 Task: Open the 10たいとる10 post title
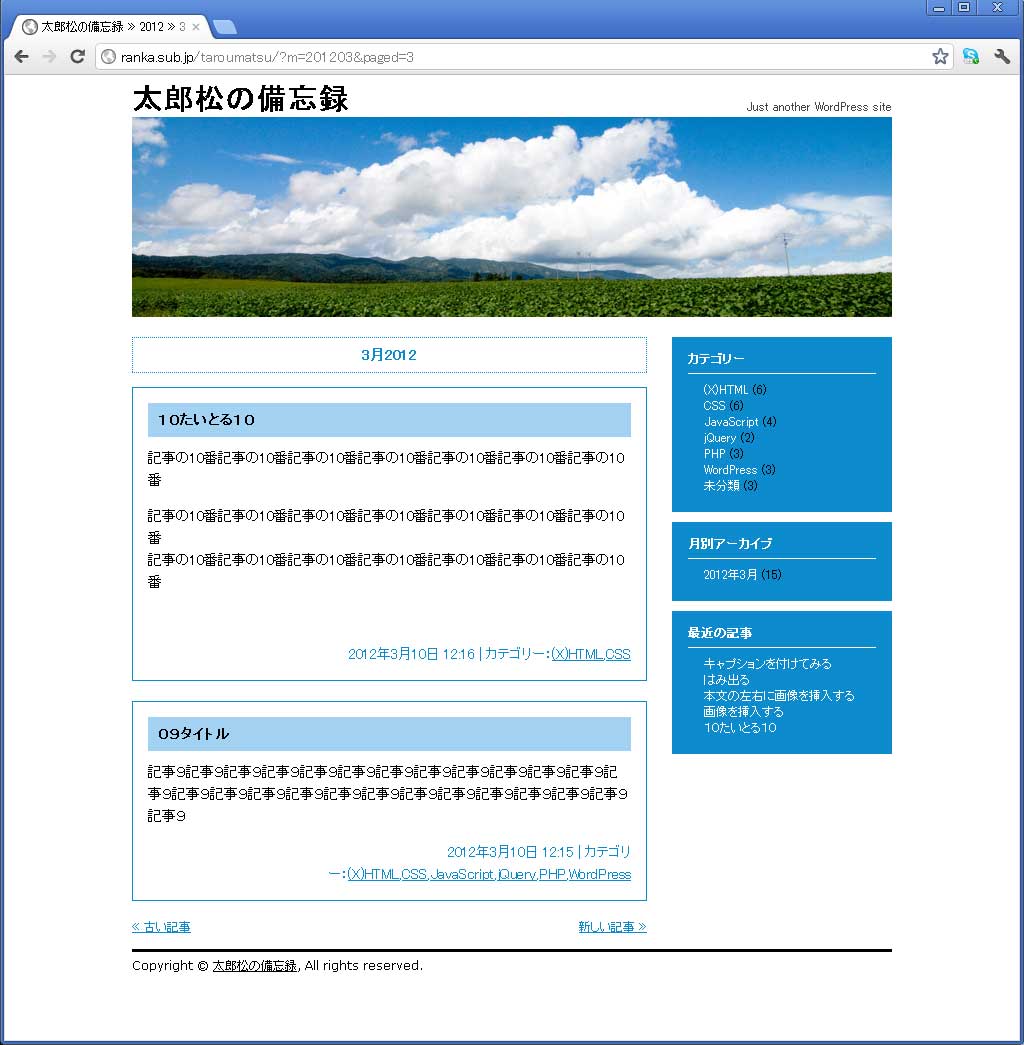(206, 420)
